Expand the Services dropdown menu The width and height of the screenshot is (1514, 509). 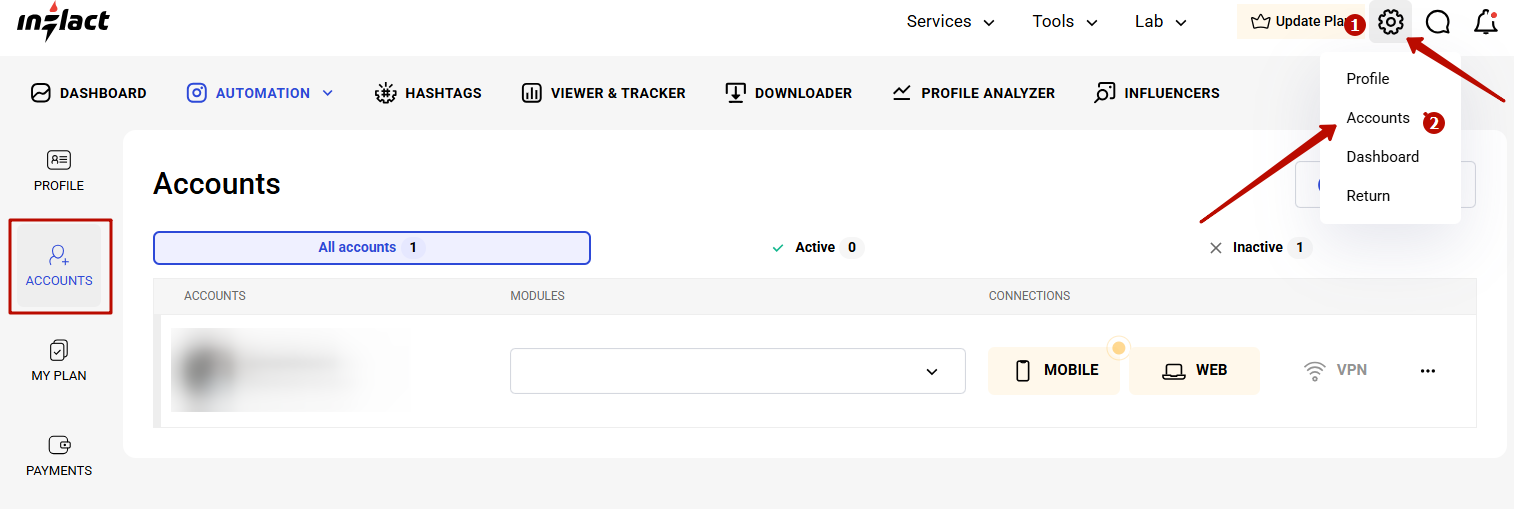[x=950, y=22]
